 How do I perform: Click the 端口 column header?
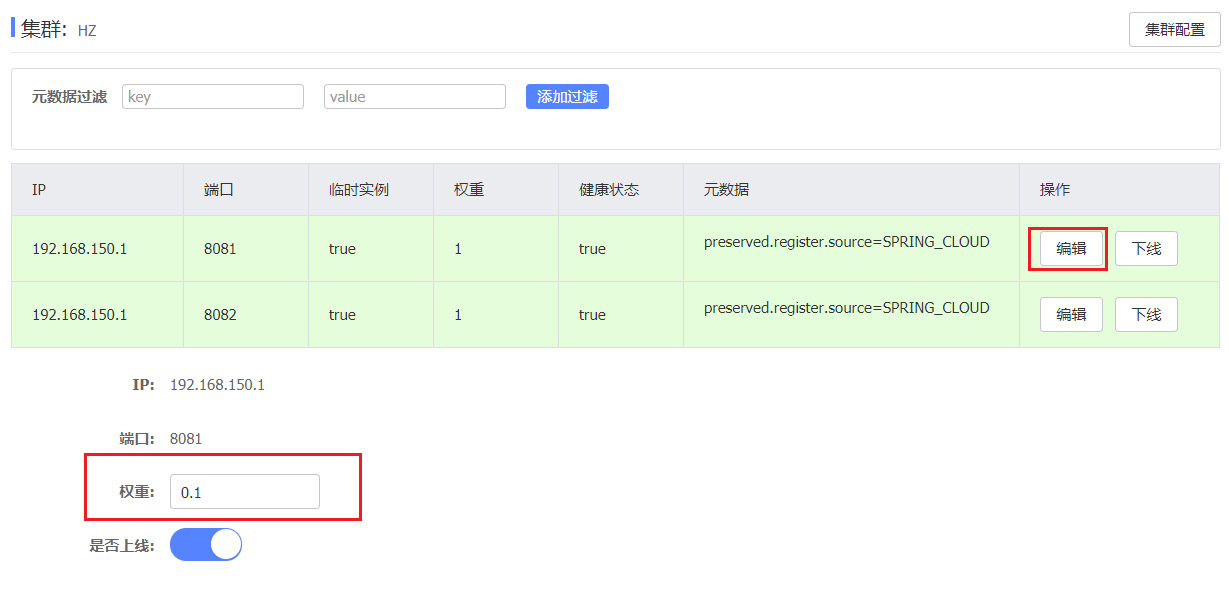tap(218, 190)
